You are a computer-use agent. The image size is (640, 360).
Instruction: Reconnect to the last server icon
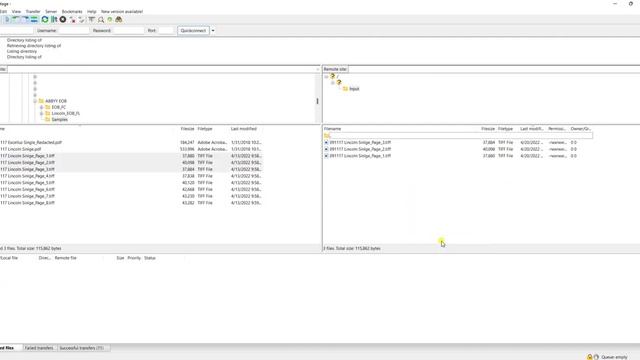click(x=82, y=20)
